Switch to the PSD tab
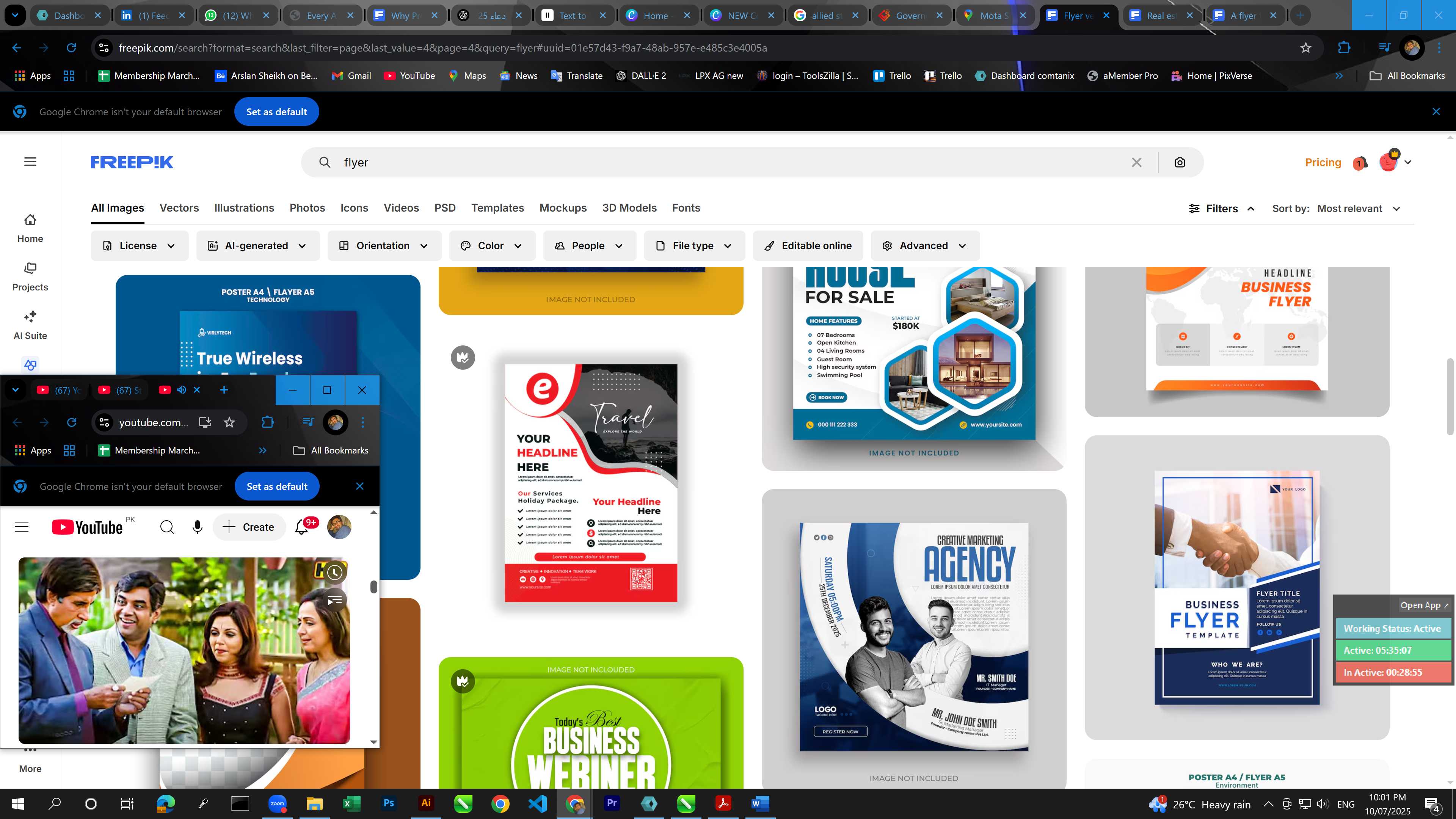Image resolution: width=1456 pixels, height=819 pixels. click(445, 208)
